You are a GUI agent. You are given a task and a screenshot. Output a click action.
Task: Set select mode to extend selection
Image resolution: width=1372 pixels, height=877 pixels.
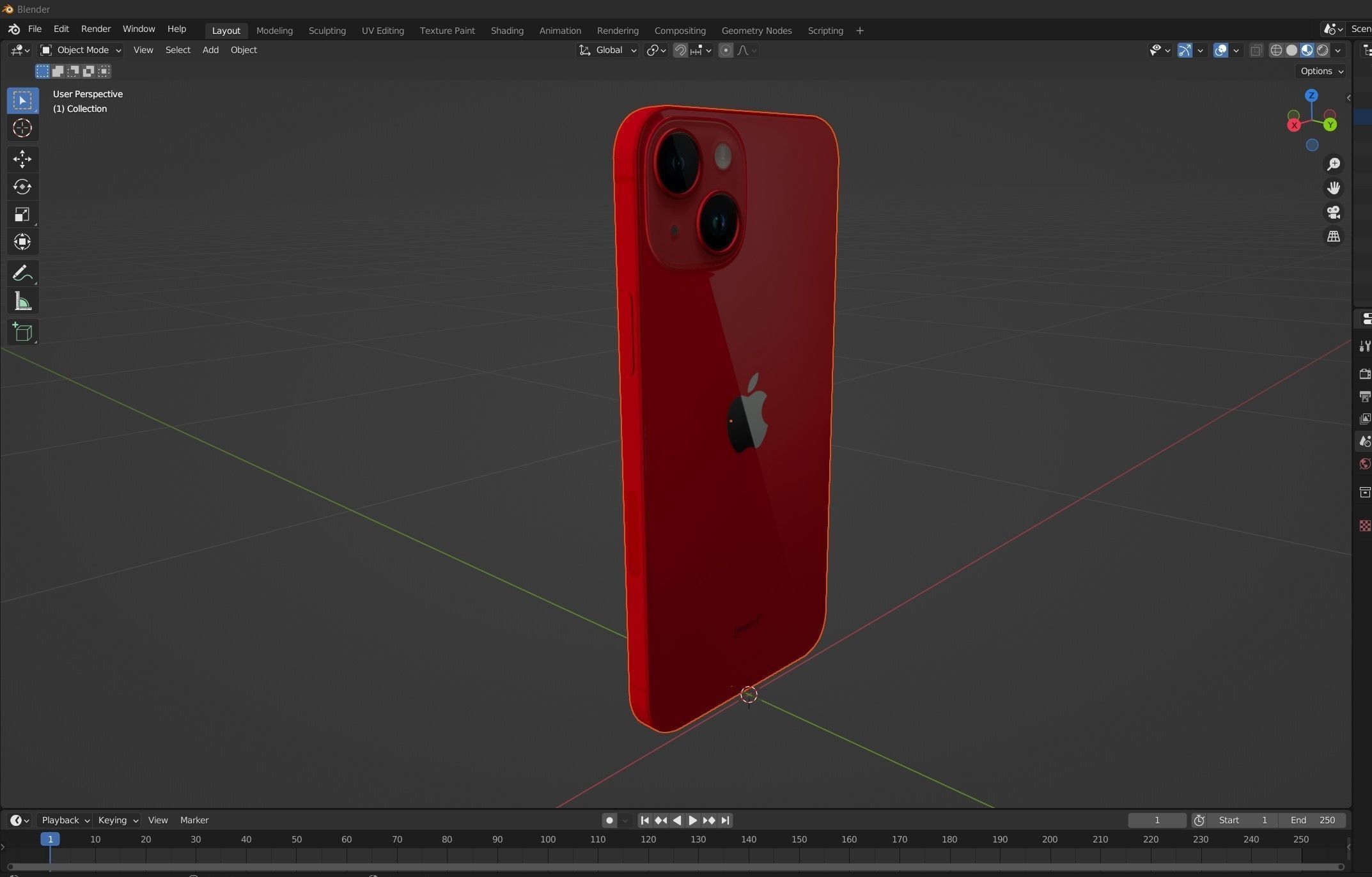(58, 71)
